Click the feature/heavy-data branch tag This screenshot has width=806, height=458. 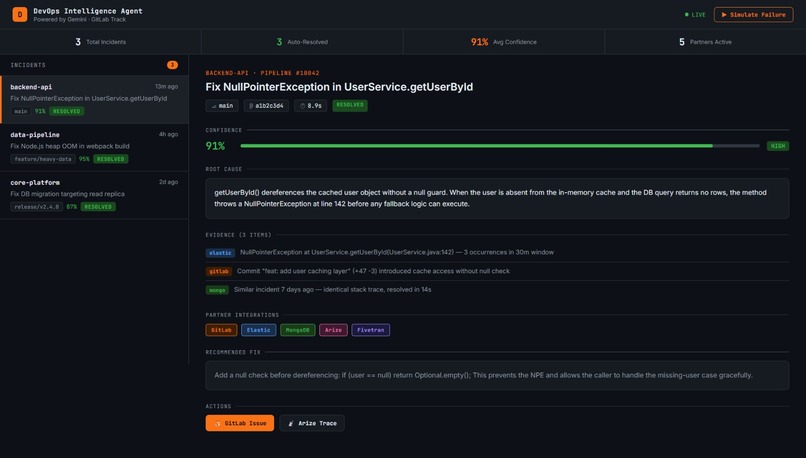(x=43, y=159)
